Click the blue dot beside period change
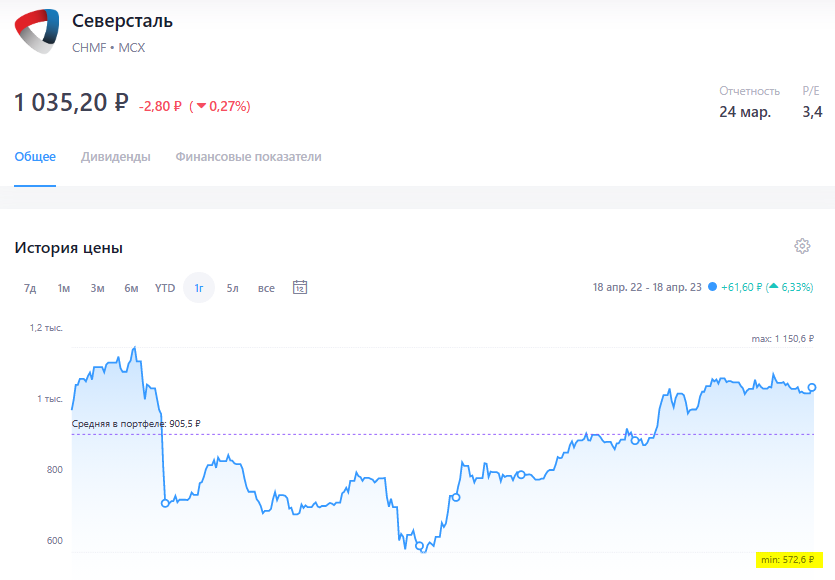835x580 pixels. pos(713,287)
